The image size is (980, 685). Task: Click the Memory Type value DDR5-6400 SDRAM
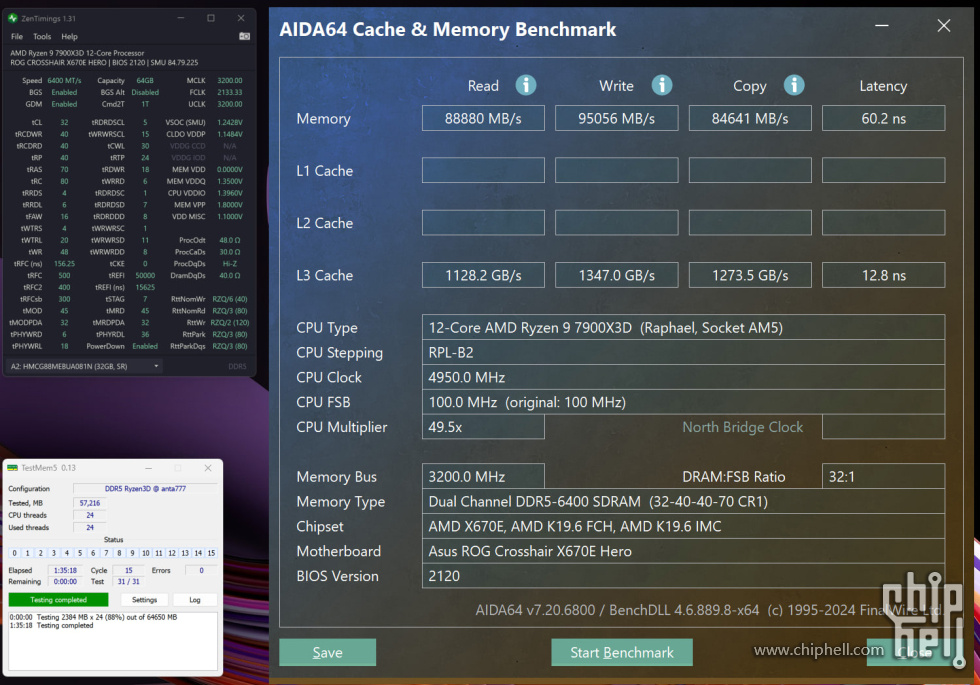(x=683, y=501)
